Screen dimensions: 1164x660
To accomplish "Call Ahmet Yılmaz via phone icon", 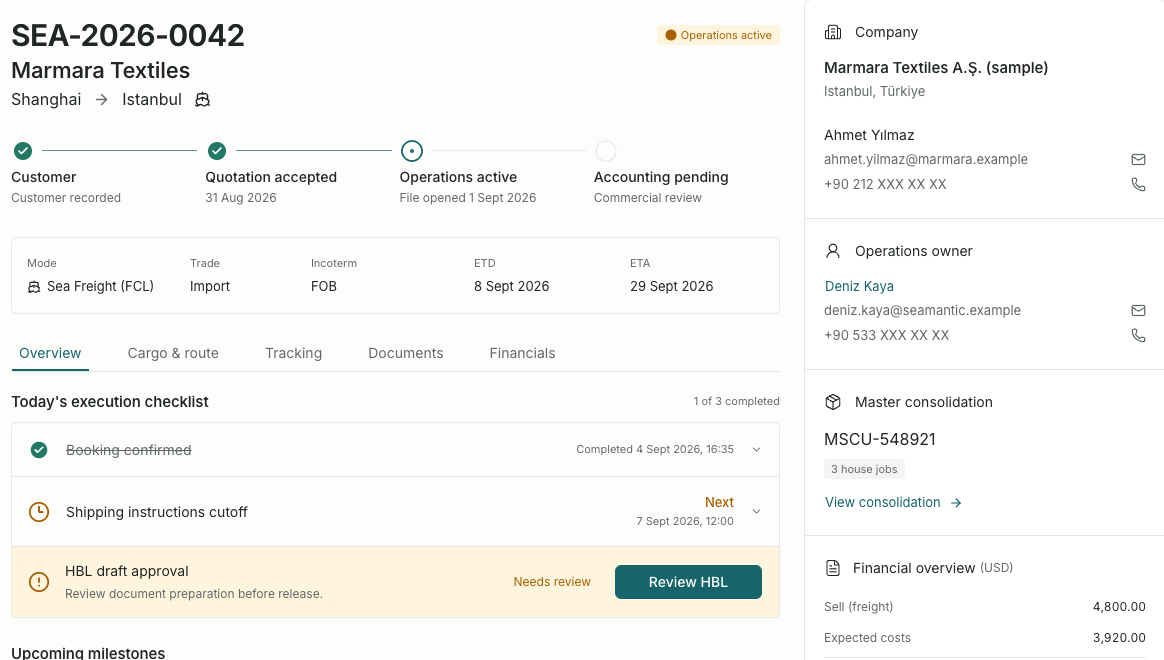I will [x=1138, y=184].
